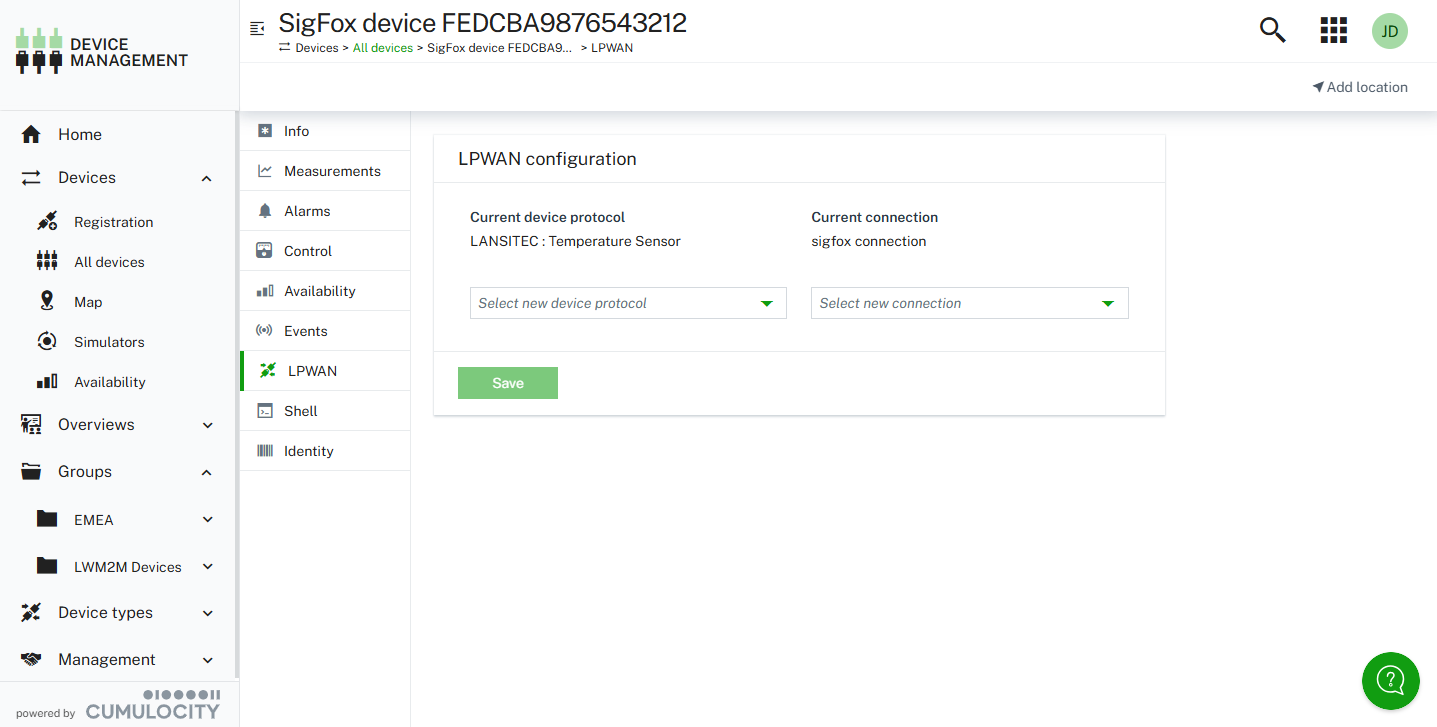Open the Measurements tab icon
Viewport: 1437px width, 727px height.
[x=265, y=170]
